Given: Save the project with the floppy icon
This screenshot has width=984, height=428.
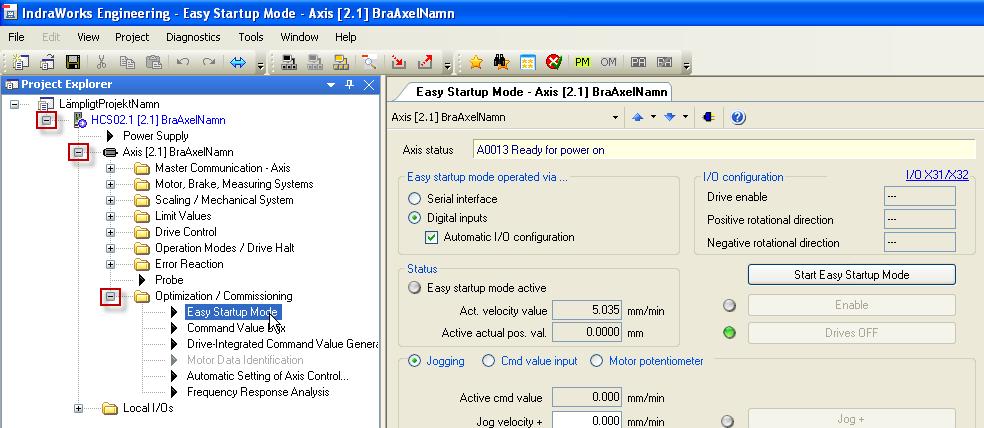Looking at the screenshot, I should click(x=73, y=62).
